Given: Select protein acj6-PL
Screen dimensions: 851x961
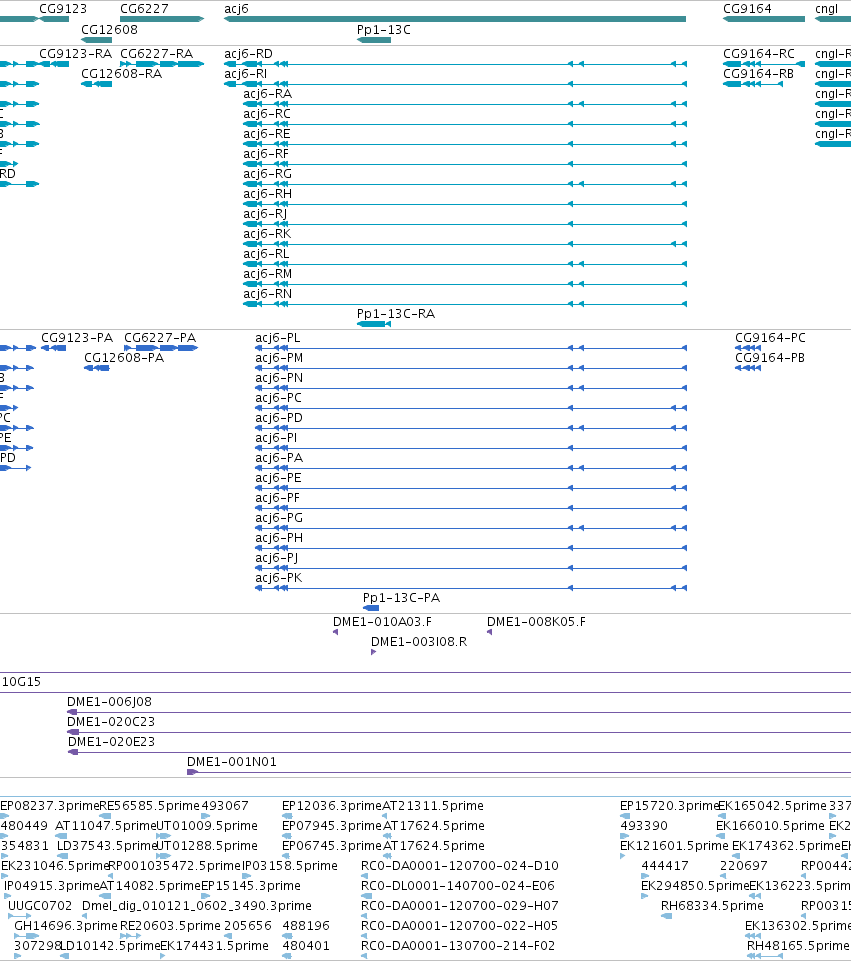Looking at the screenshot, I should coord(278,338).
